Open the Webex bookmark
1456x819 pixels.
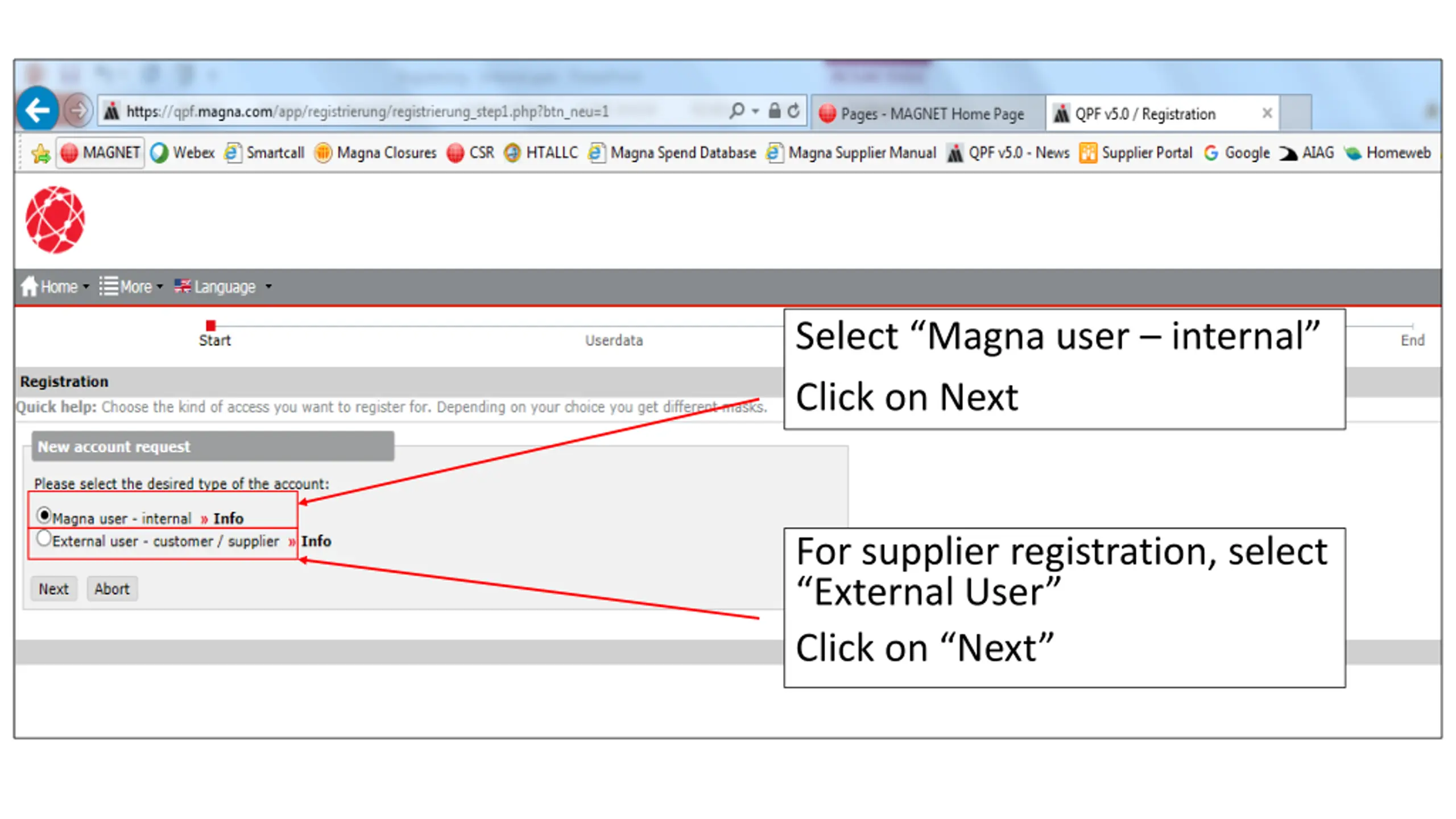pyautogui.click(x=183, y=152)
